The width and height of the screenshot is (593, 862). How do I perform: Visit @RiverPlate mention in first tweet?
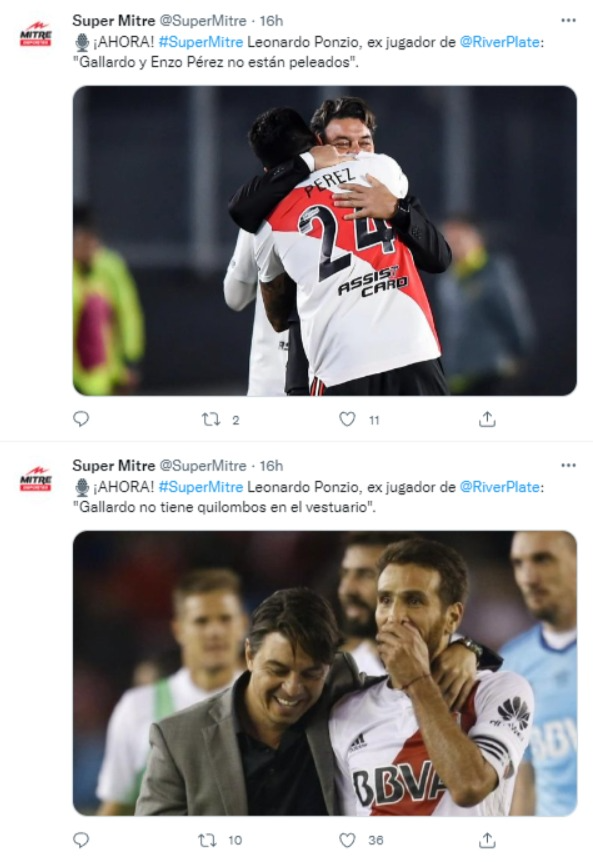(499, 42)
